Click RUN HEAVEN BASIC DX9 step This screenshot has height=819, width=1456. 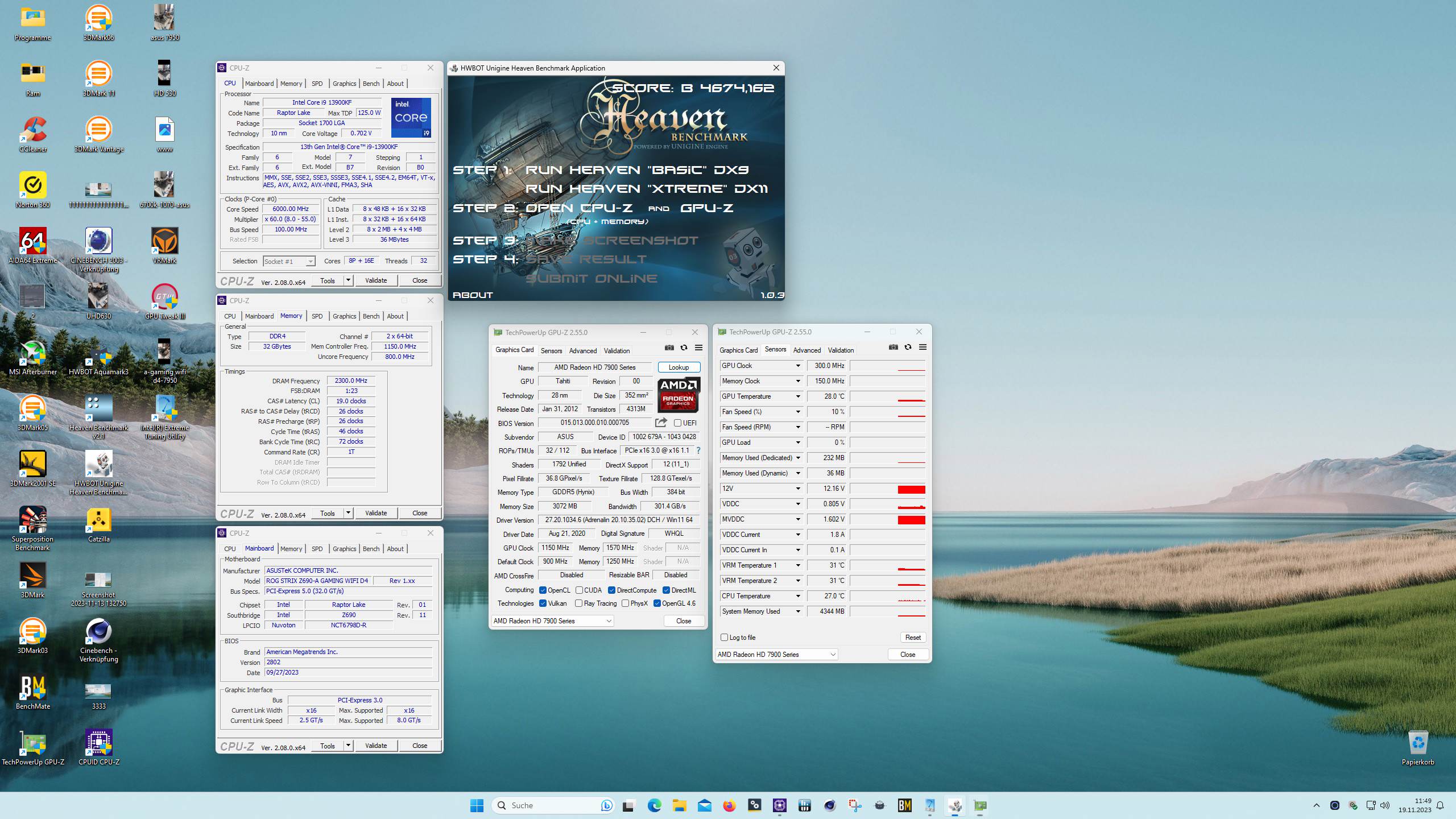click(x=637, y=169)
